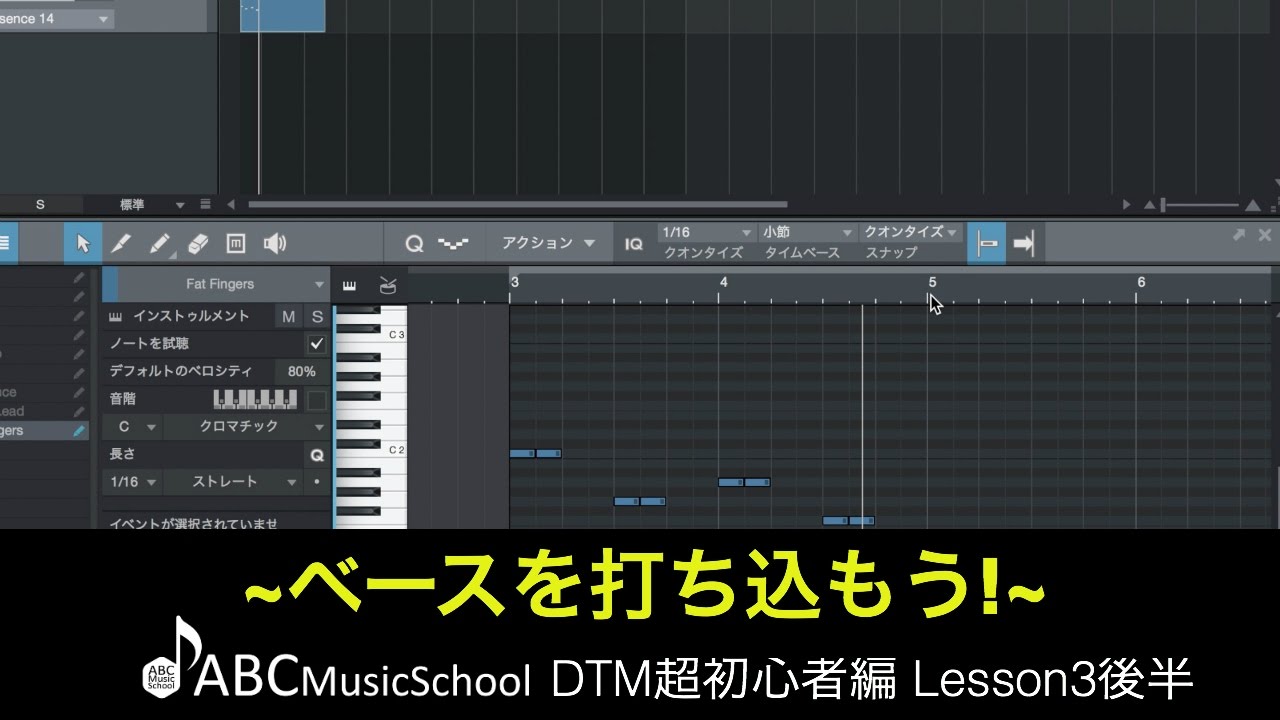Image resolution: width=1280 pixels, height=720 pixels.
Task: Click bar 3 on the editor ruler
Action: [514, 283]
